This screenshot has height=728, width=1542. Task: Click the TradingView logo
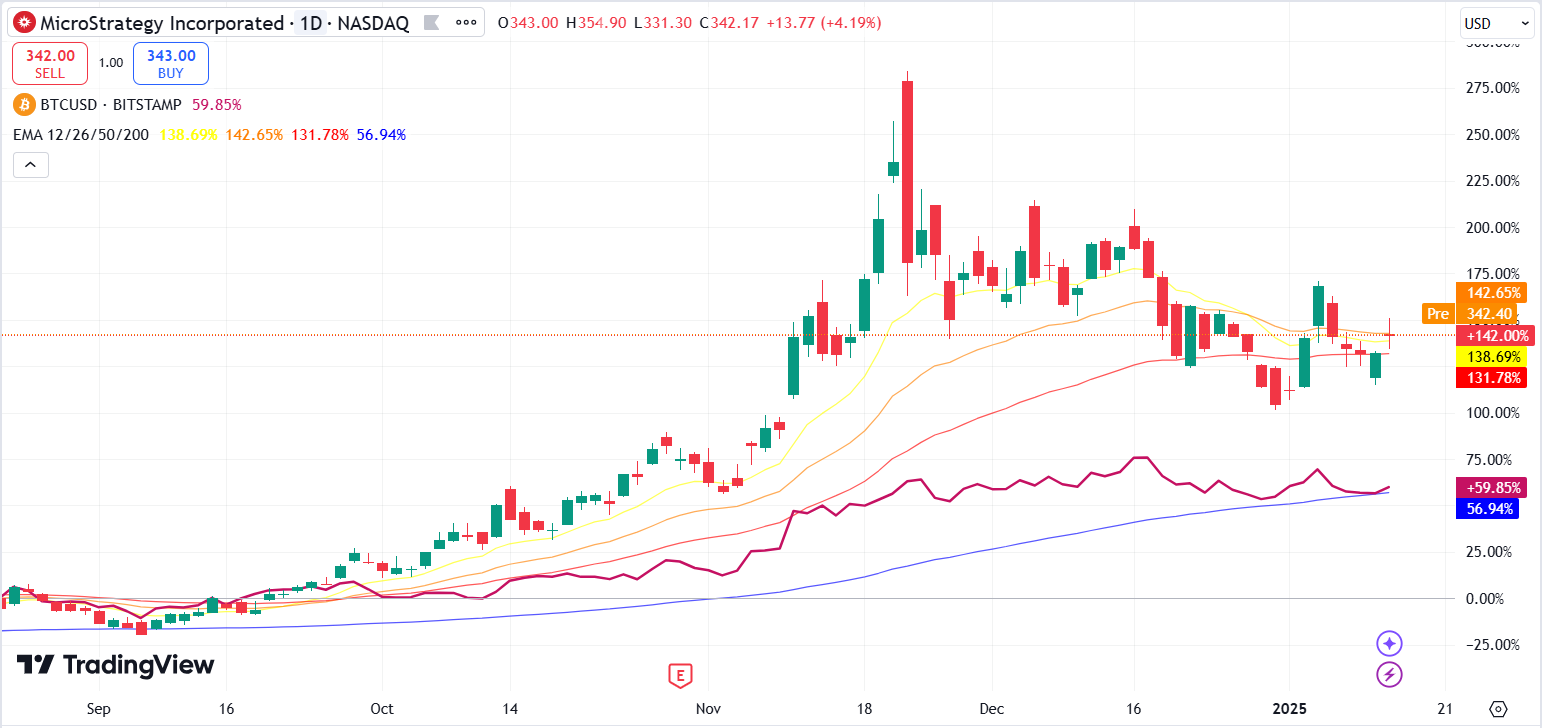(x=116, y=665)
